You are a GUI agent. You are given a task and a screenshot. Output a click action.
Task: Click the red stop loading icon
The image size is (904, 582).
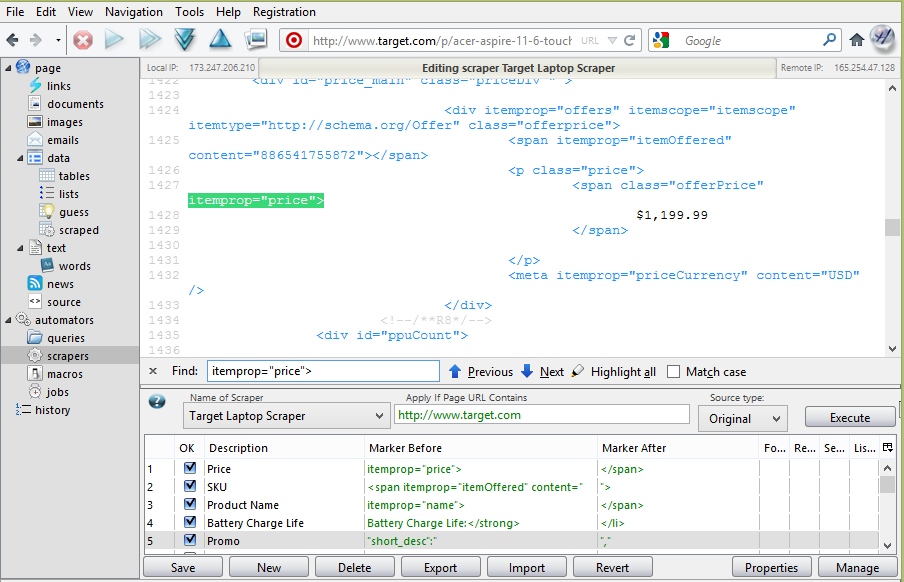coord(83,40)
